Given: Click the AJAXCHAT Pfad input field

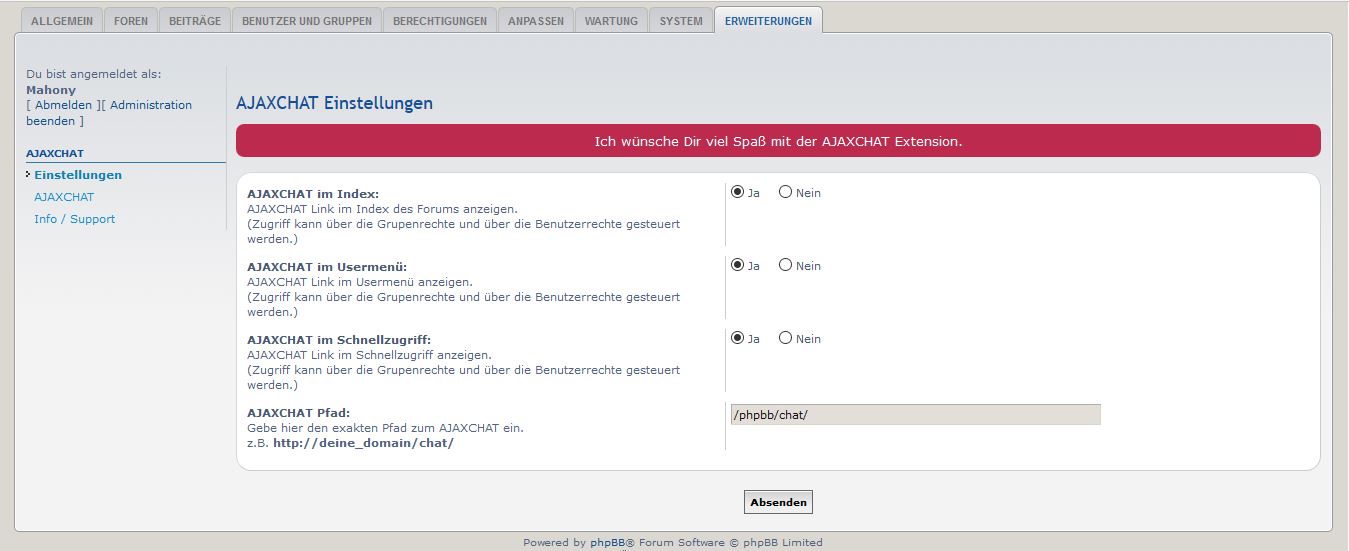Looking at the screenshot, I should pos(915,414).
